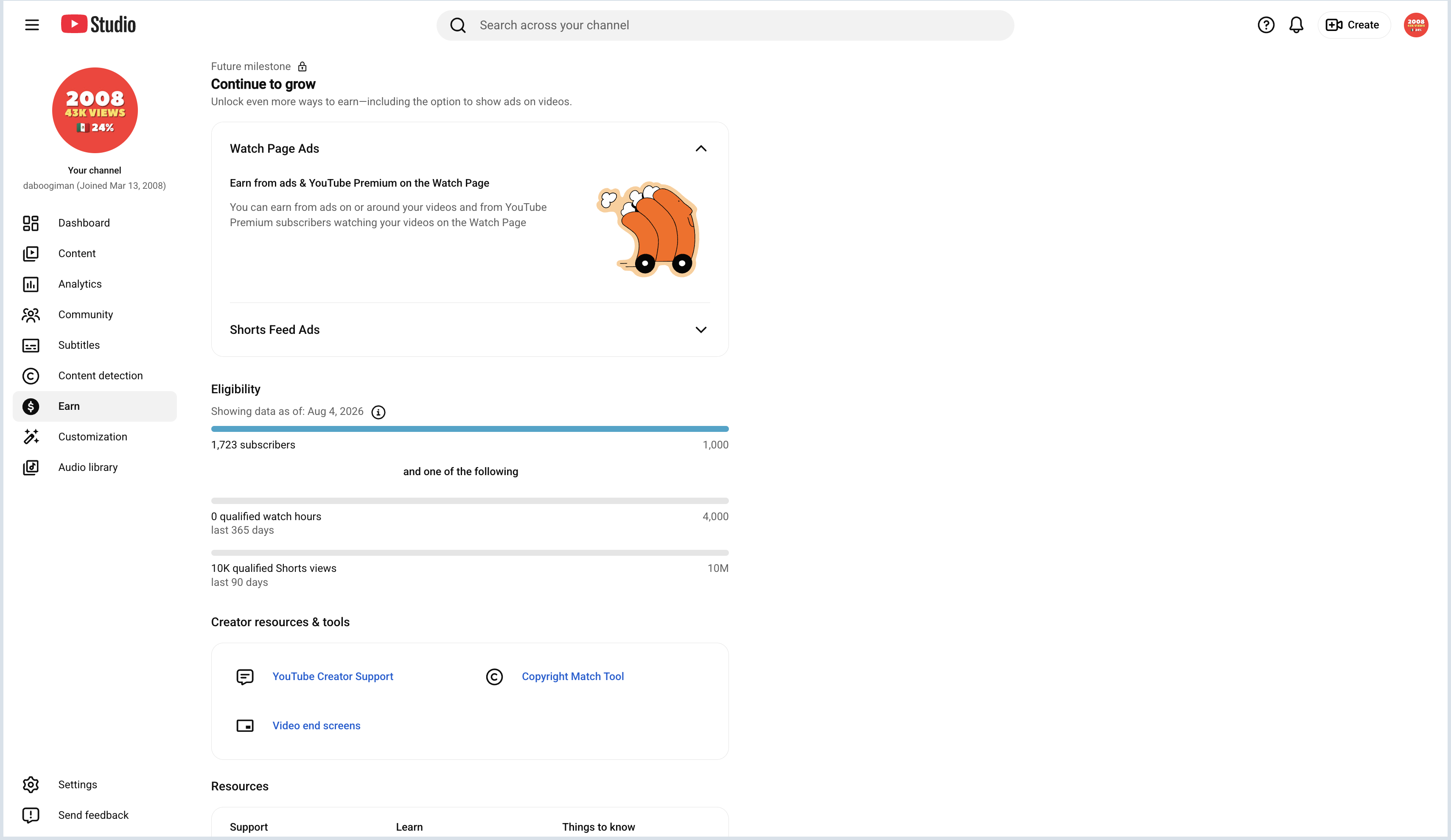
Task: Choose Send feedback in sidebar
Action: (95, 815)
